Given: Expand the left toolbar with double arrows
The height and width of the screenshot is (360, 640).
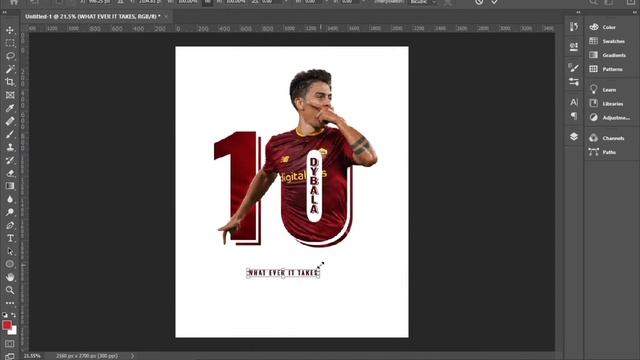Looking at the screenshot, I should [x=4, y=12].
